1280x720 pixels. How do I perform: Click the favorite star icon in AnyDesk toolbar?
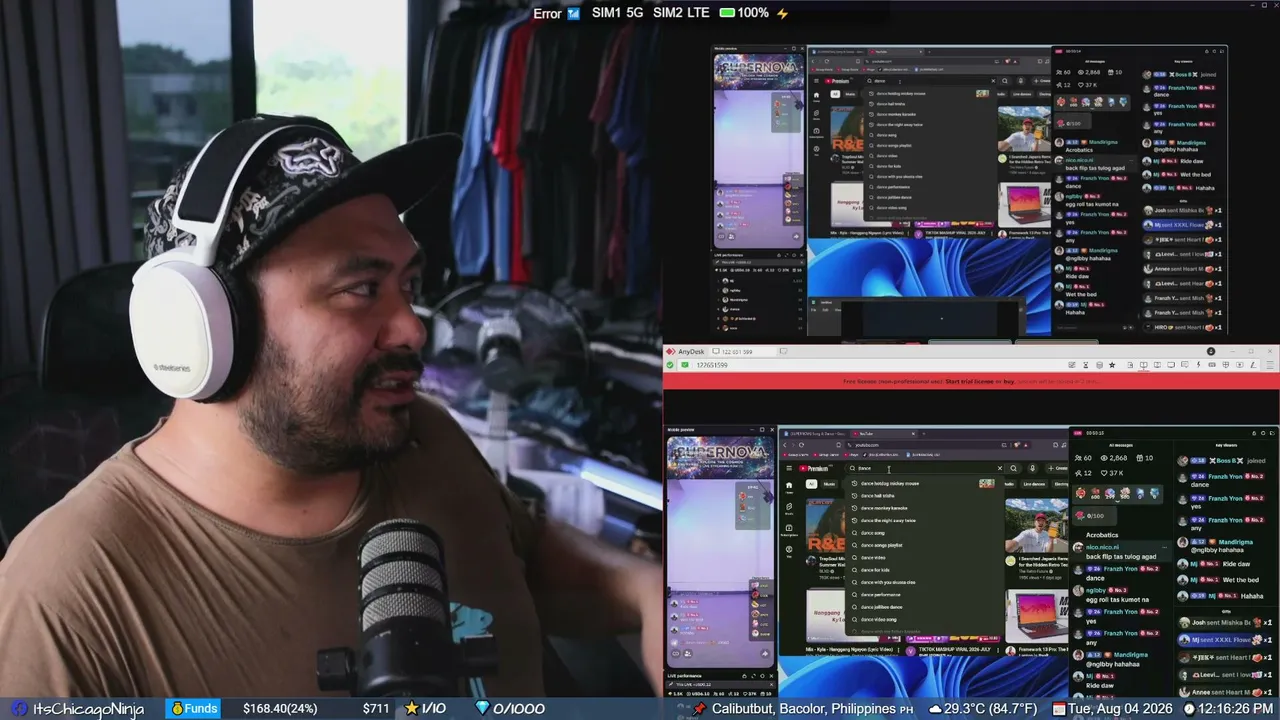click(1112, 365)
